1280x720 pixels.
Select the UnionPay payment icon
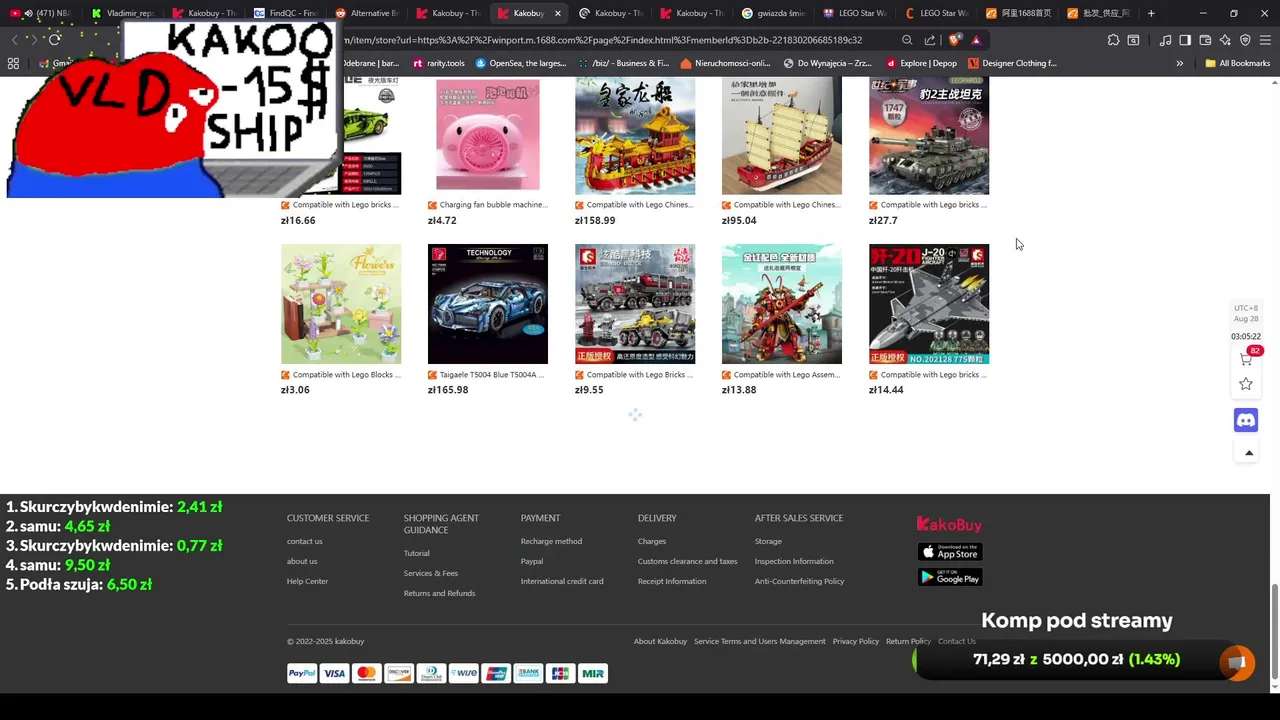pos(496,673)
